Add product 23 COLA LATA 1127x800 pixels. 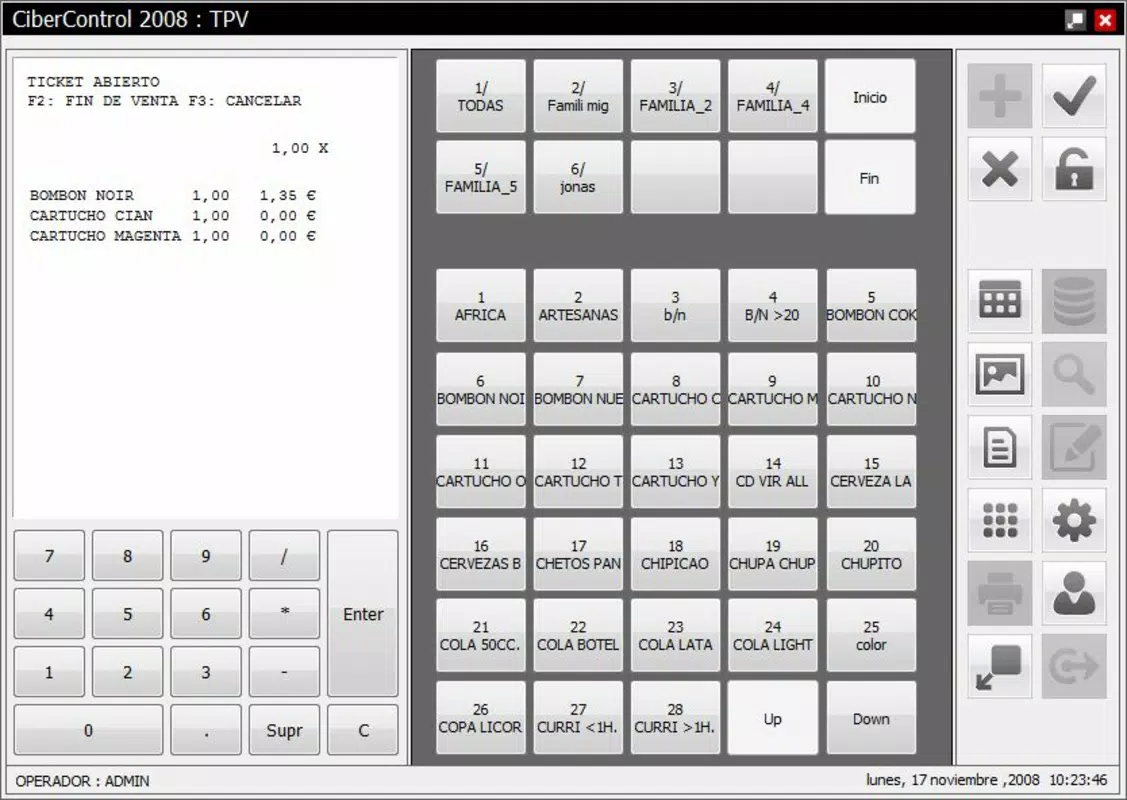click(676, 635)
